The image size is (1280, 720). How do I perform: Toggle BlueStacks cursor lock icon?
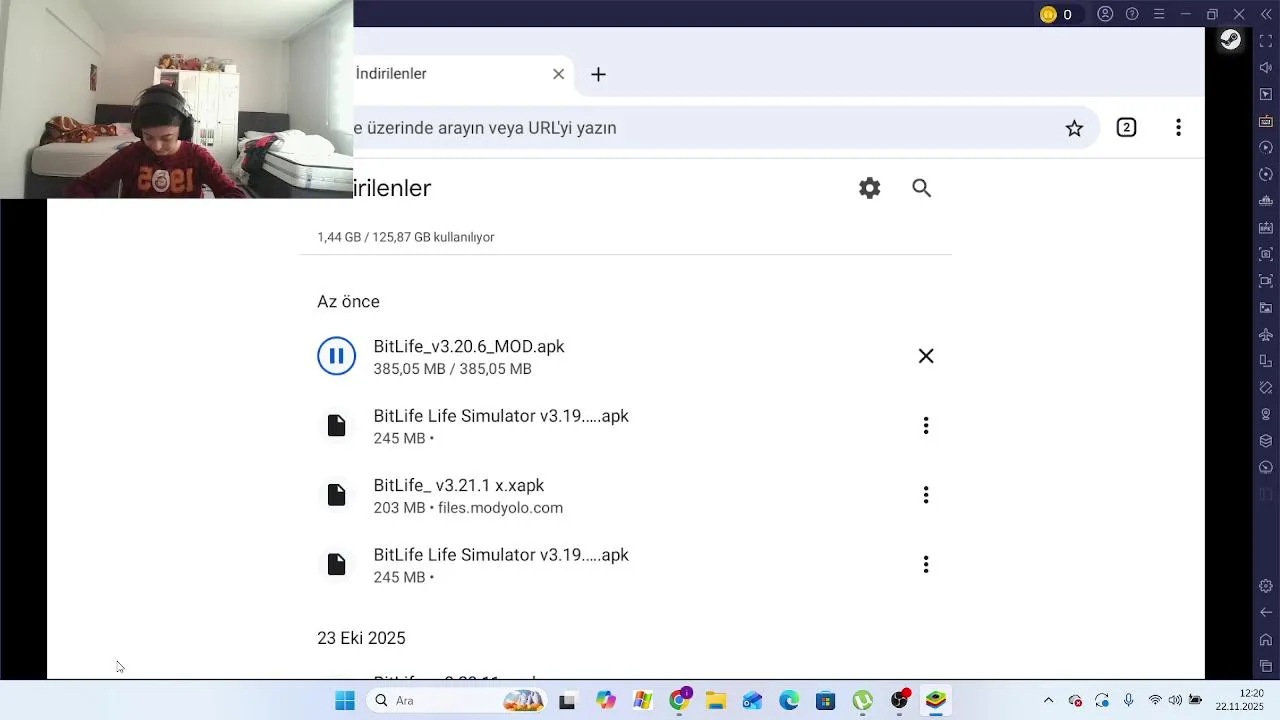(x=1266, y=94)
